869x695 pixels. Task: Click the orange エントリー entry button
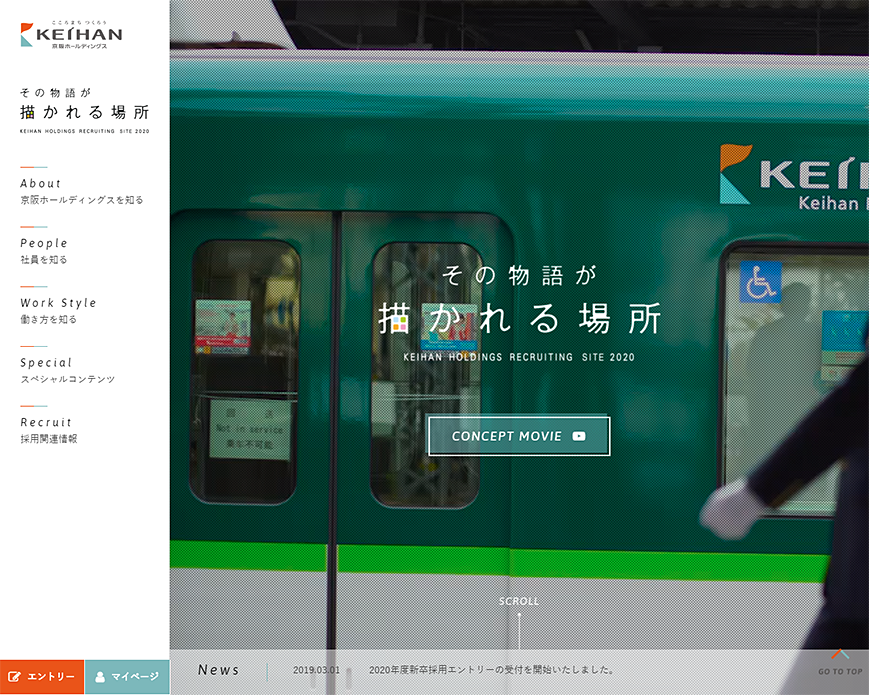(x=41, y=676)
